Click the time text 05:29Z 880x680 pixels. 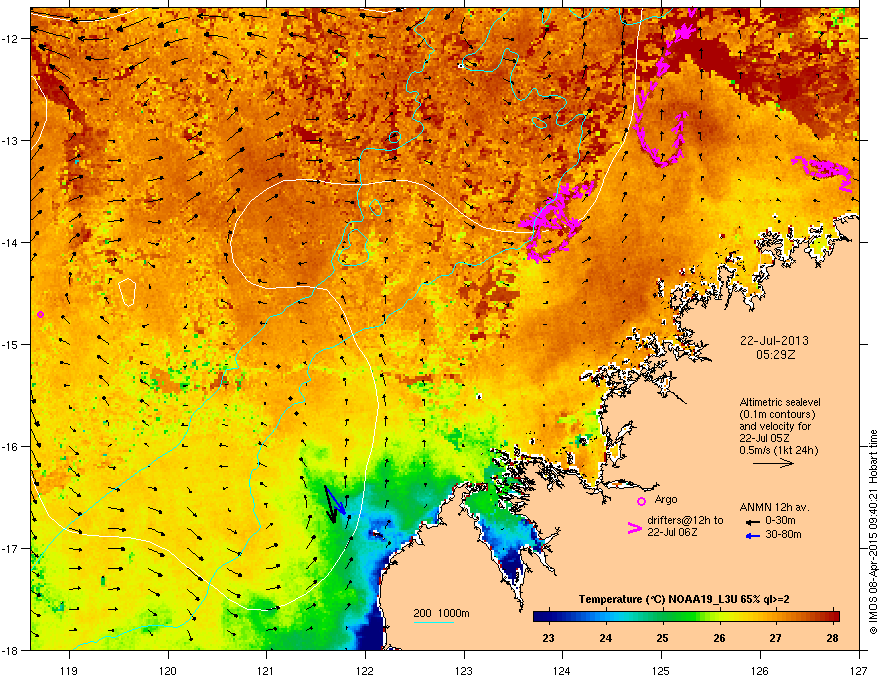point(775,355)
